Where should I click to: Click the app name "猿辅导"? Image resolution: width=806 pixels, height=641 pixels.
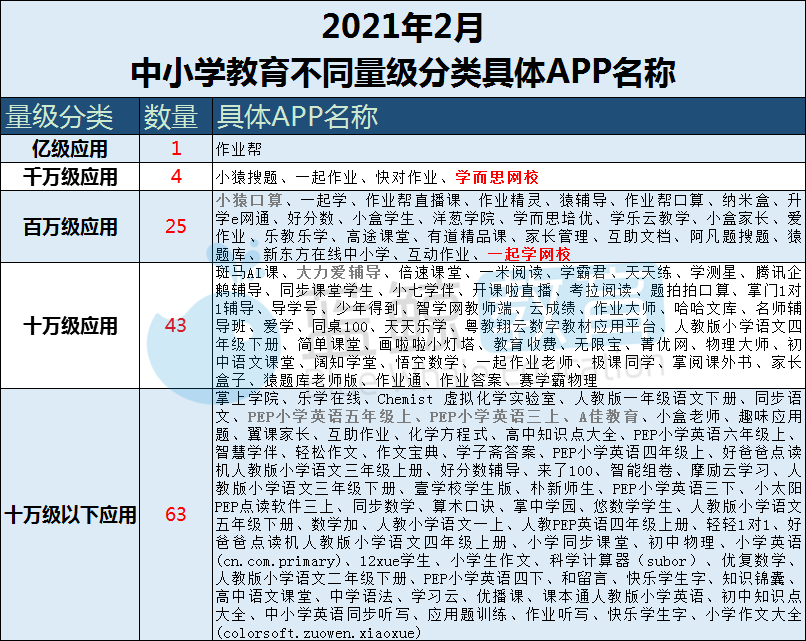coord(583,200)
